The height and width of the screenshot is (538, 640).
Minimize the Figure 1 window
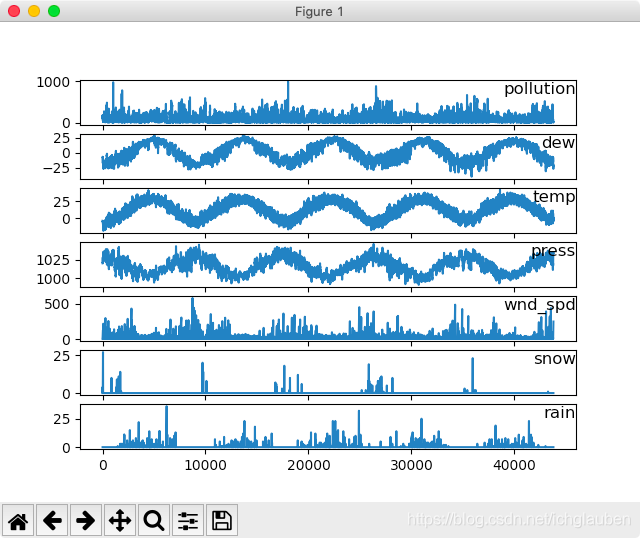click(34, 11)
